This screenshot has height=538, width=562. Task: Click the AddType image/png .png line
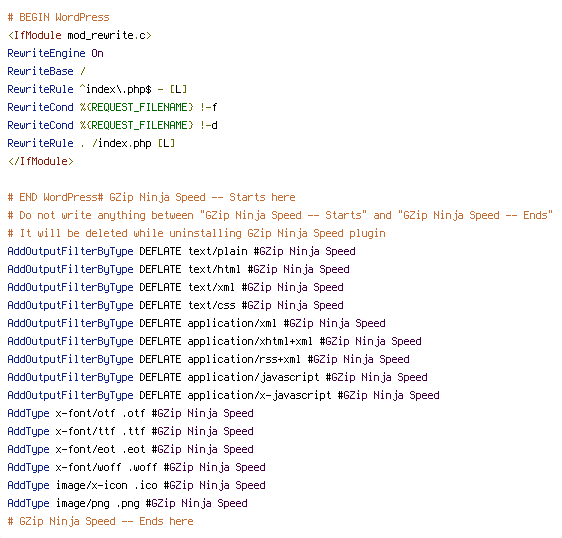[x=128, y=503]
